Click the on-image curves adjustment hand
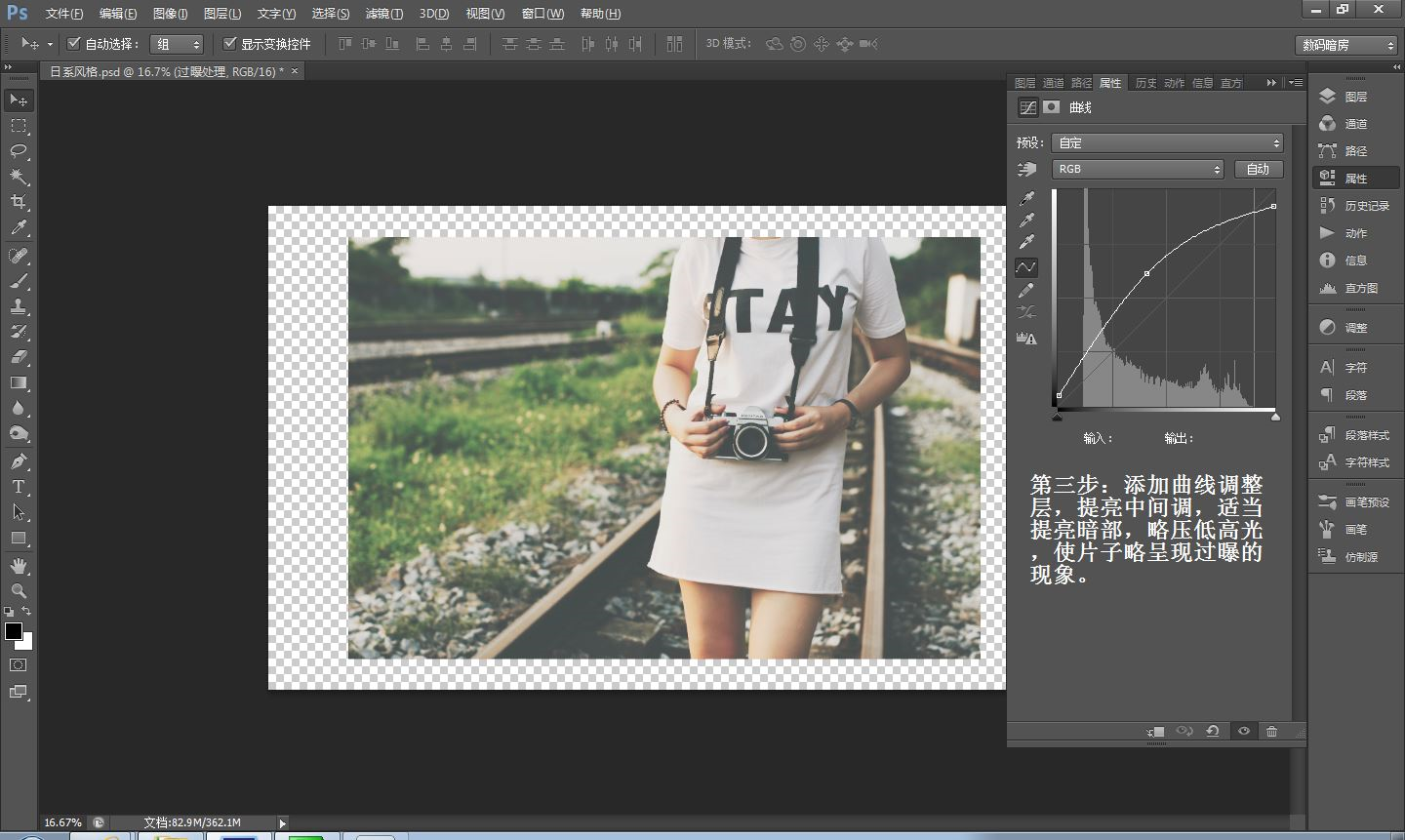1405x840 pixels. click(1026, 170)
